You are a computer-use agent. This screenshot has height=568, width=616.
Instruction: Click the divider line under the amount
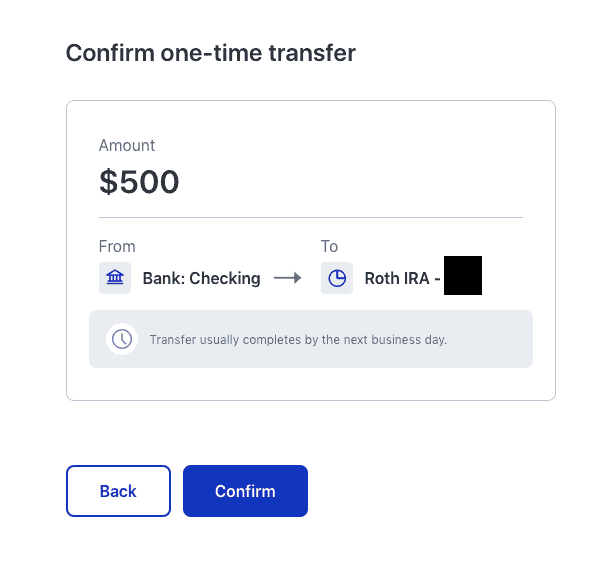click(310, 217)
